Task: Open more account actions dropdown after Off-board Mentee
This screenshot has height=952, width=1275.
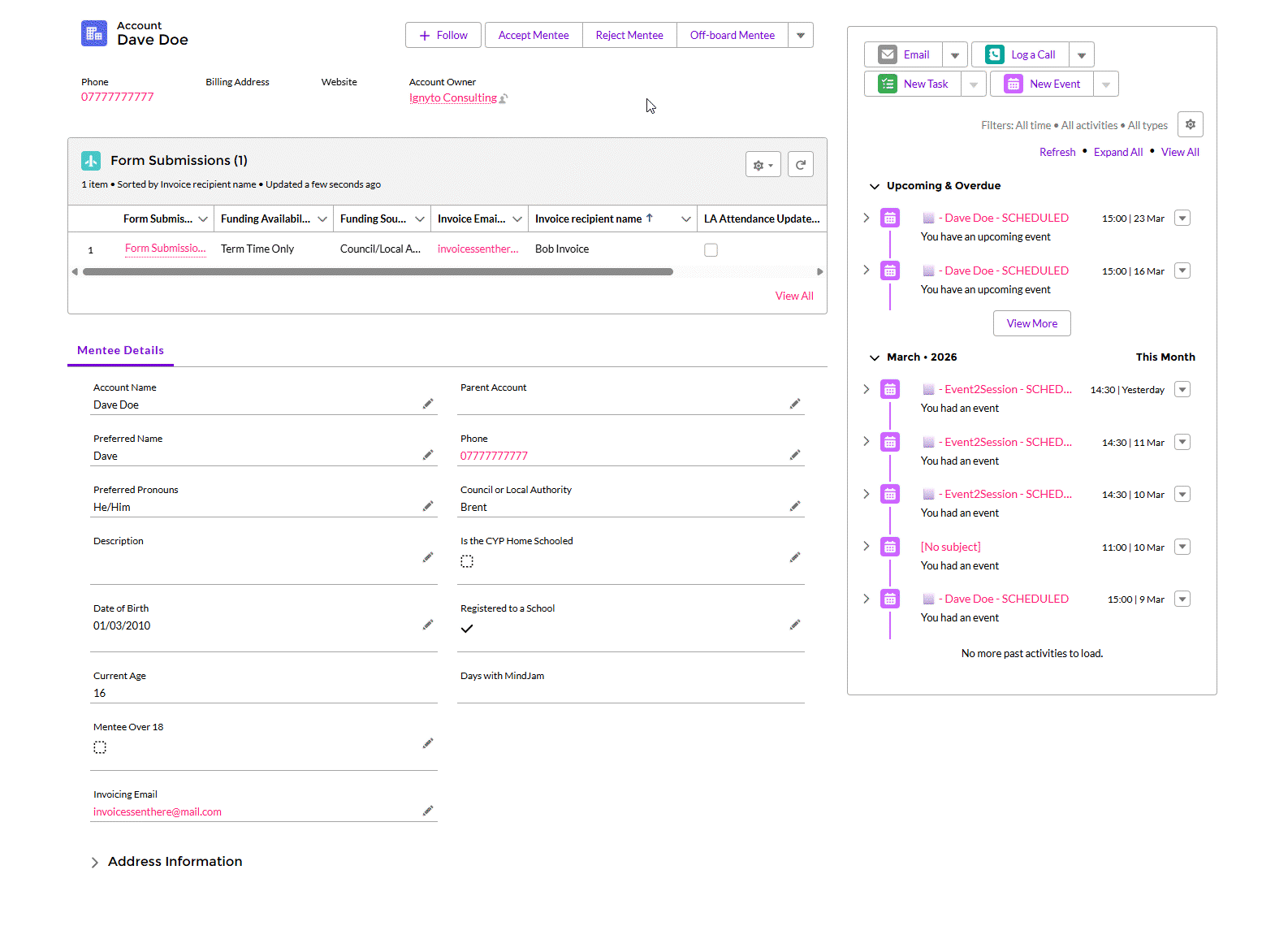Action: click(801, 35)
